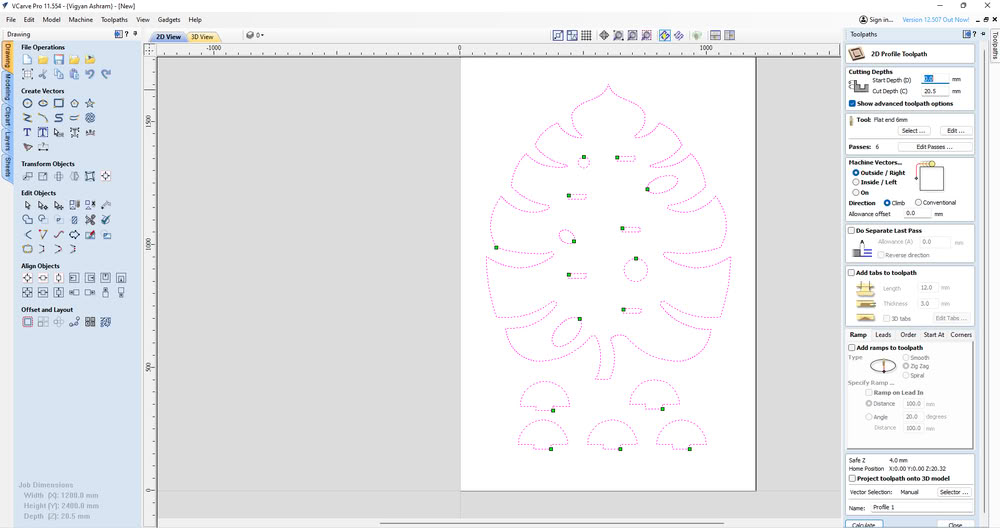Select the Draw Ellipse tool
This screenshot has height=528, width=1000.
[x=43, y=103]
